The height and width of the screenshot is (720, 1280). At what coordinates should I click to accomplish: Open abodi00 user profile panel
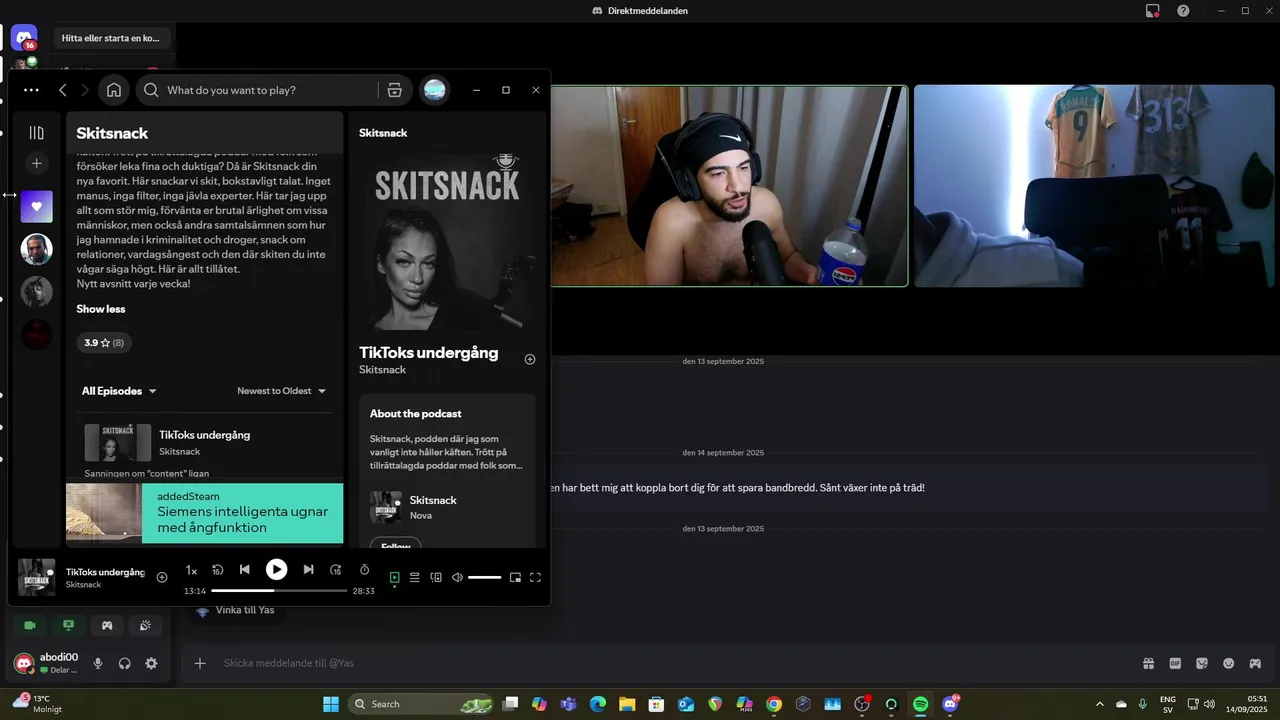point(46,663)
